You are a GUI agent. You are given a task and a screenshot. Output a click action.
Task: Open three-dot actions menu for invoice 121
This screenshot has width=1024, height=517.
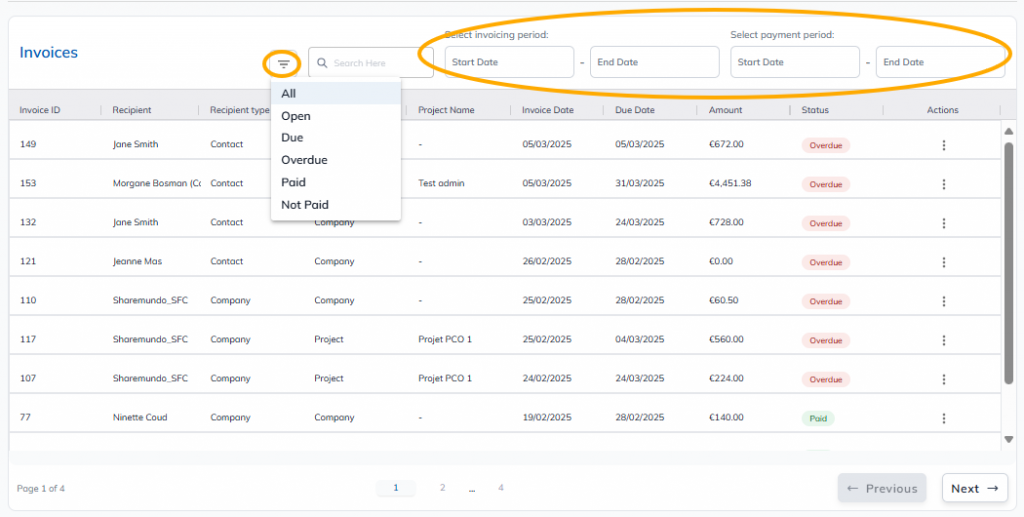click(943, 262)
